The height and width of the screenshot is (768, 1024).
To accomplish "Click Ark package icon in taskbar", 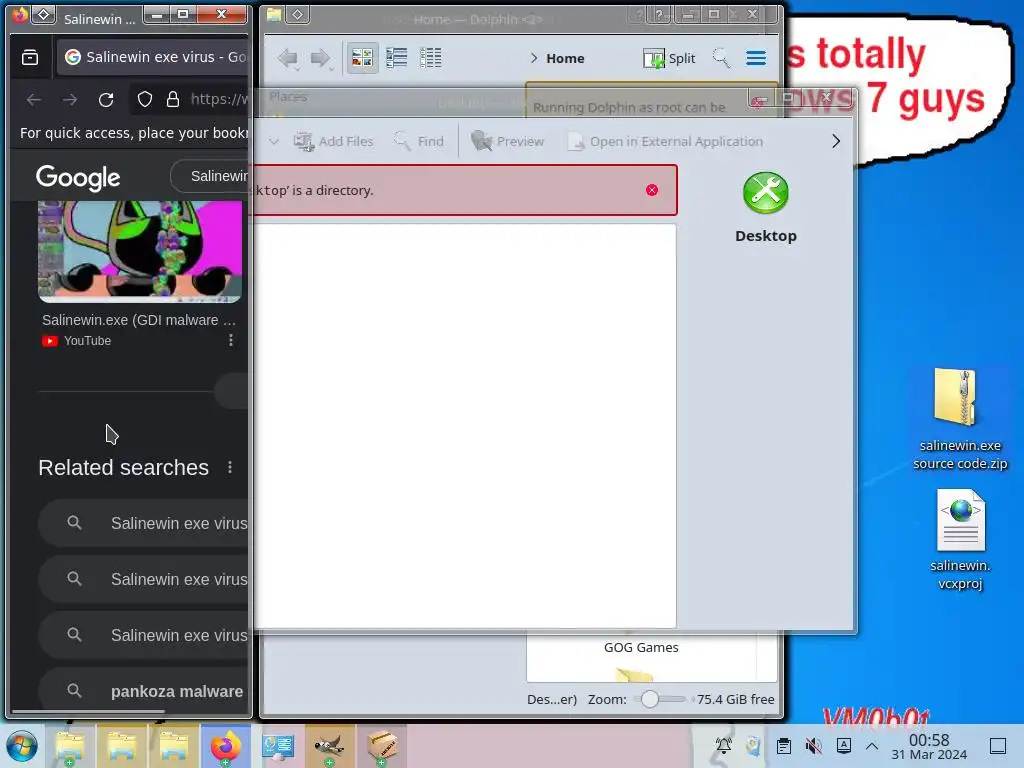I will (381, 746).
